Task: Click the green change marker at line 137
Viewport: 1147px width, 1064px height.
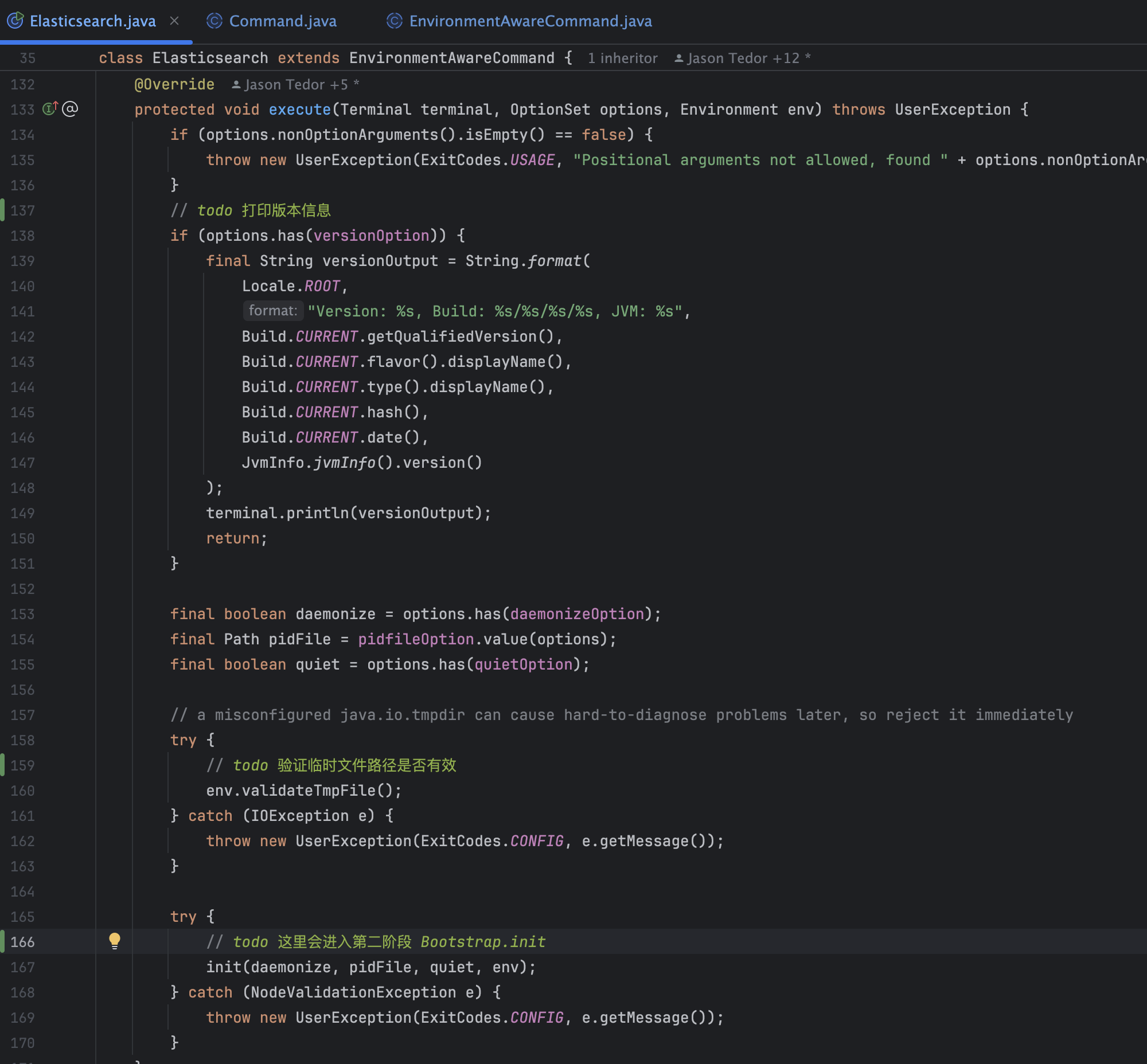Action: click(x=2, y=210)
